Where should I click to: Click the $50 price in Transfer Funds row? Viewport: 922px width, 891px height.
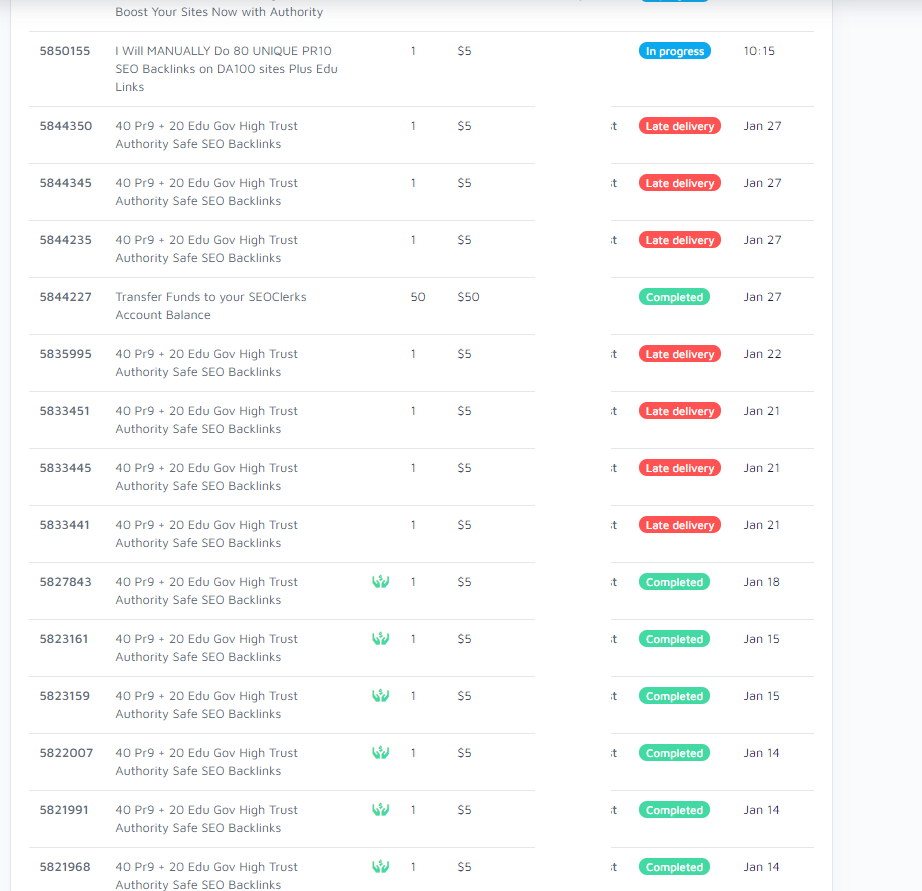468,297
